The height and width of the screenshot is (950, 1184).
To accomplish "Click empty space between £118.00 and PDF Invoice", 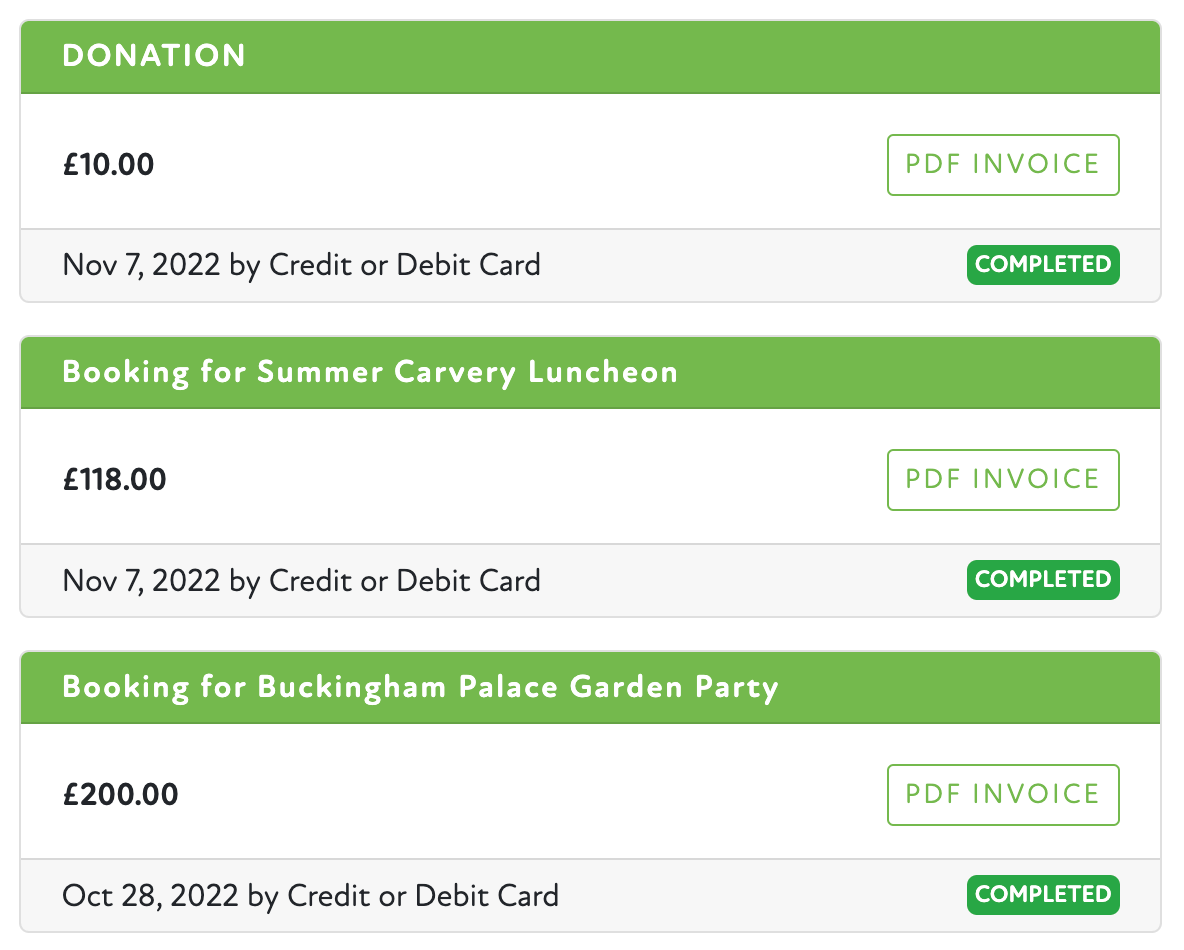I will tap(520, 480).
